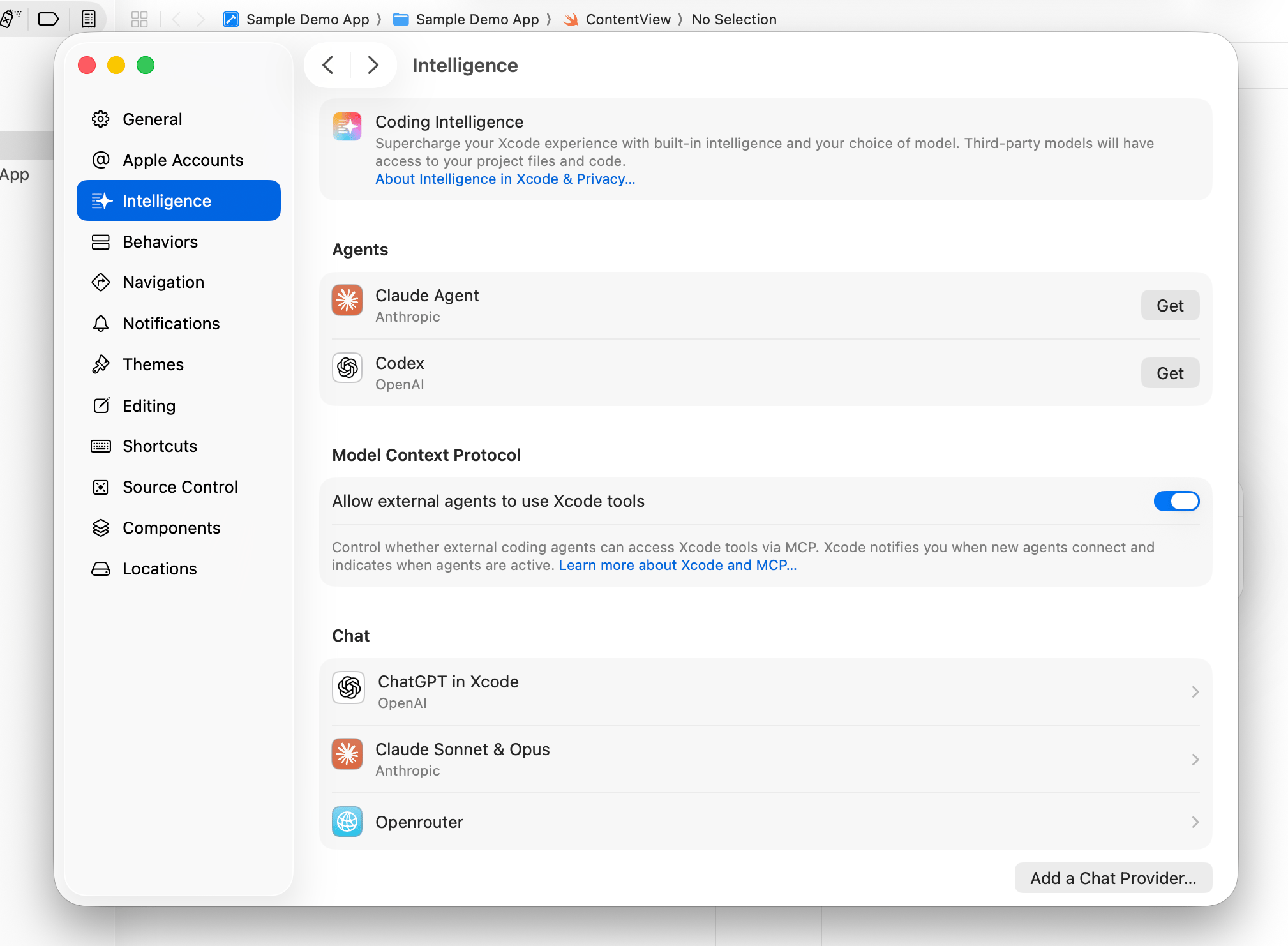The width and height of the screenshot is (1288, 946).
Task: Open Notifications settings pane
Action: [178, 324]
